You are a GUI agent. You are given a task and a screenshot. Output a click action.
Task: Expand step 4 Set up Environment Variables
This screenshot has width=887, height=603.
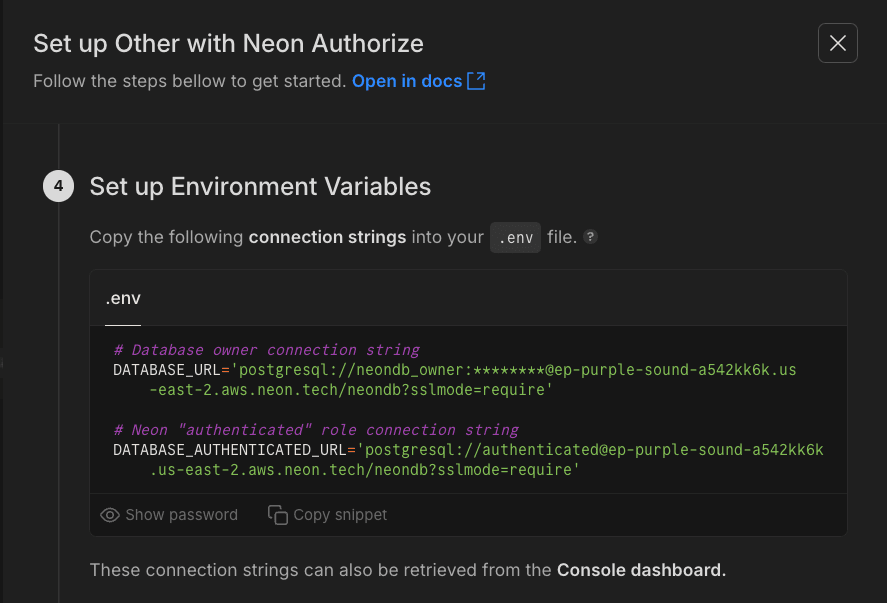[x=260, y=186]
